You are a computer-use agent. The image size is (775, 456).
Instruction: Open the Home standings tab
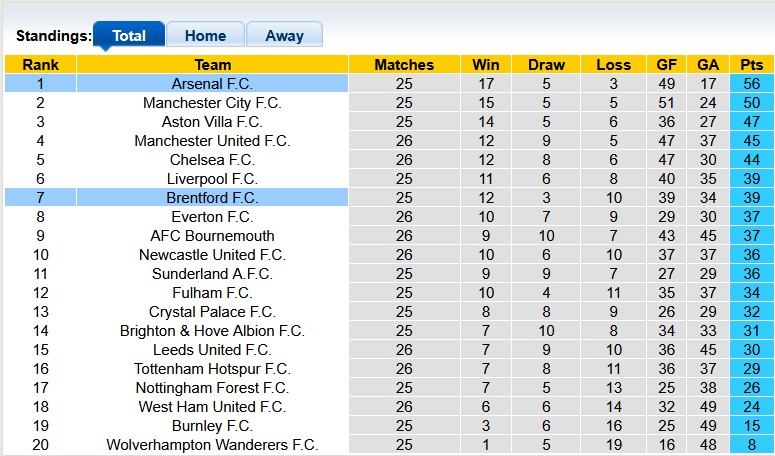pos(205,35)
